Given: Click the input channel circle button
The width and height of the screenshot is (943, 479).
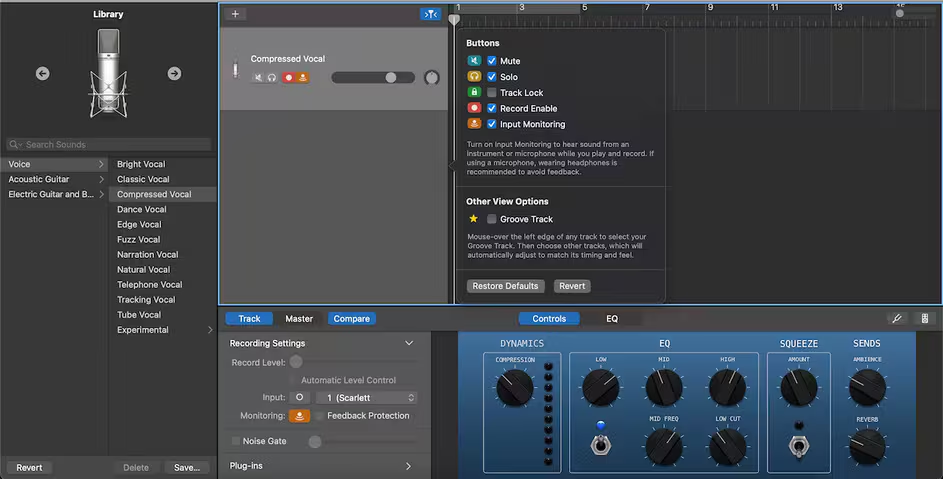Looking at the screenshot, I should (299, 397).
